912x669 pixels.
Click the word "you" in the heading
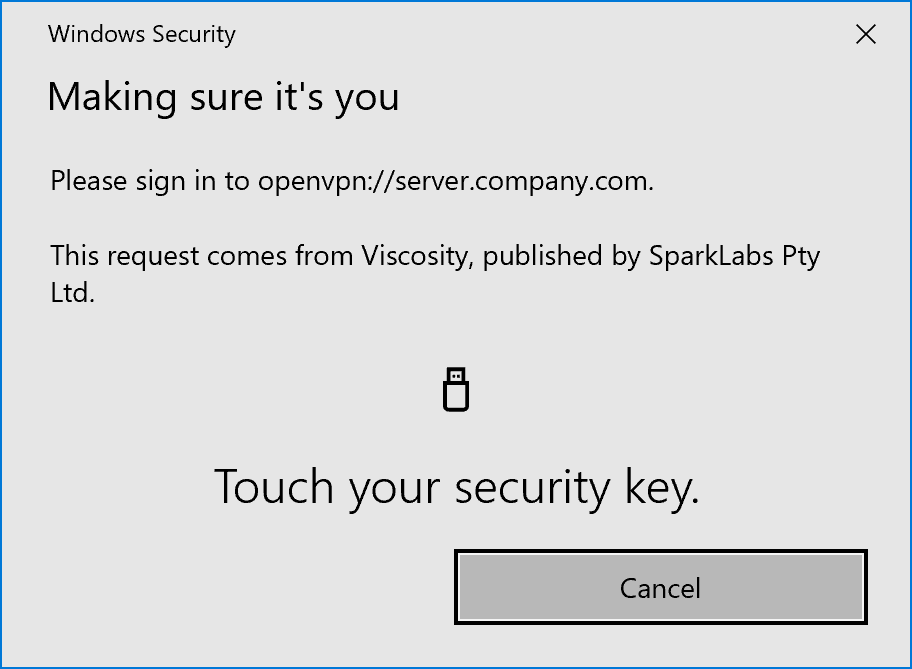click(367, 97)
